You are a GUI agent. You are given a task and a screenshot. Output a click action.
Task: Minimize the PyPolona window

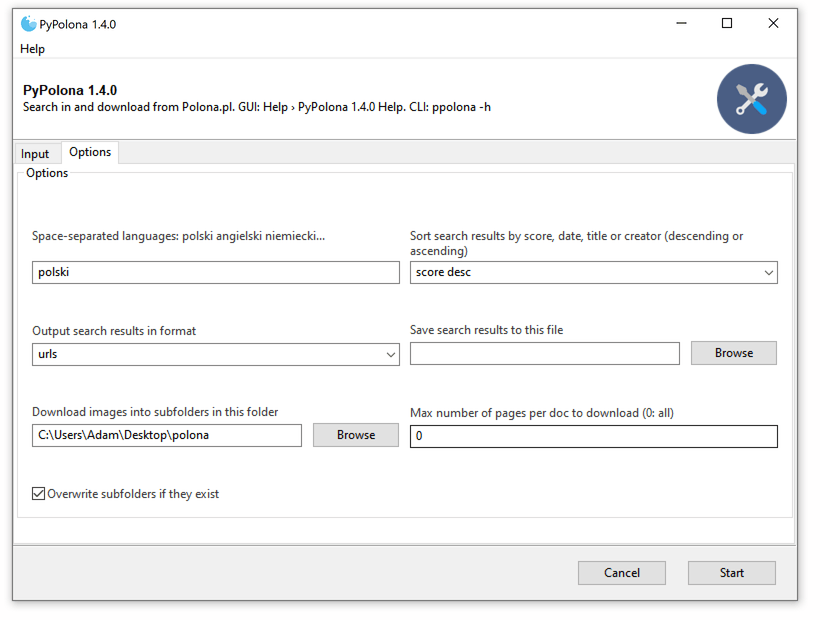tap(681, 24)
